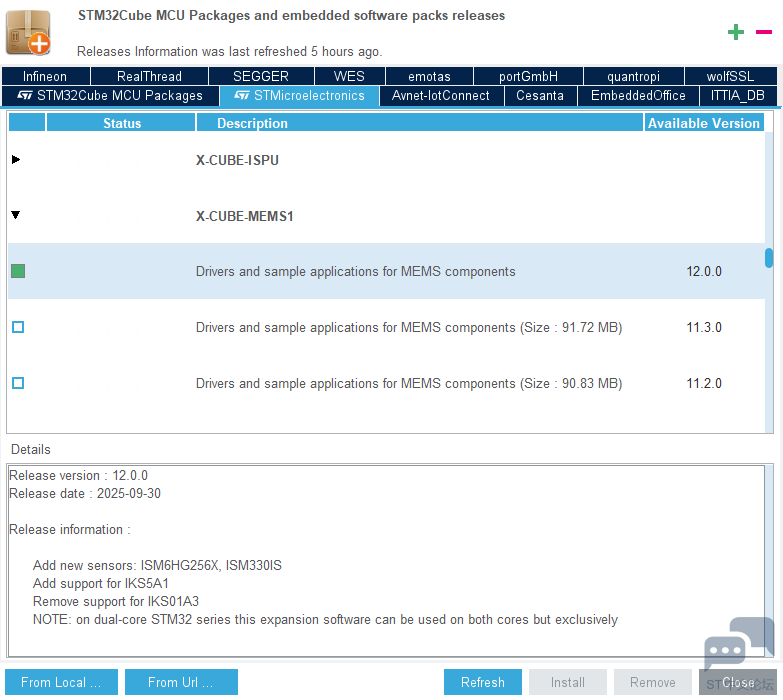Click the package box icon in header
The width and height of the screenshot is (783, 700).
pos(28,32)
